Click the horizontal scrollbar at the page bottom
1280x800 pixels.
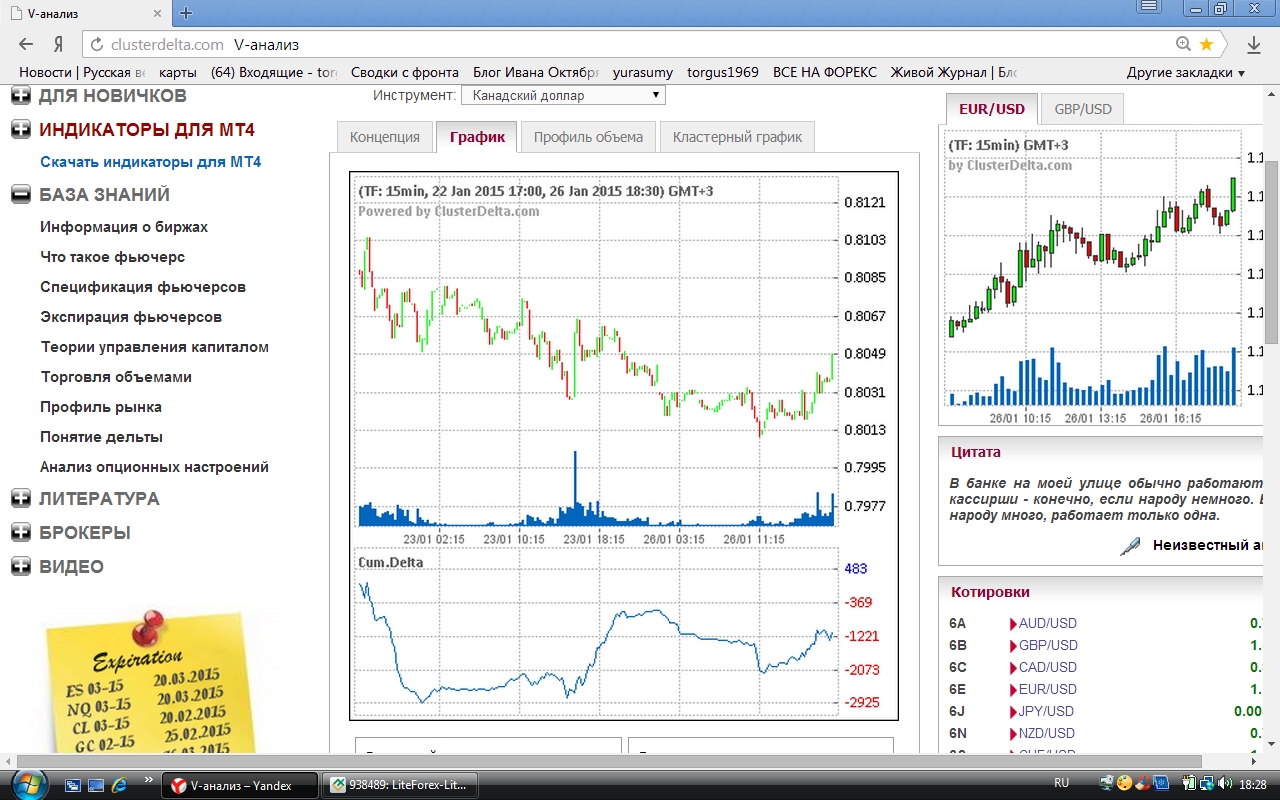[x=600, y=762]
